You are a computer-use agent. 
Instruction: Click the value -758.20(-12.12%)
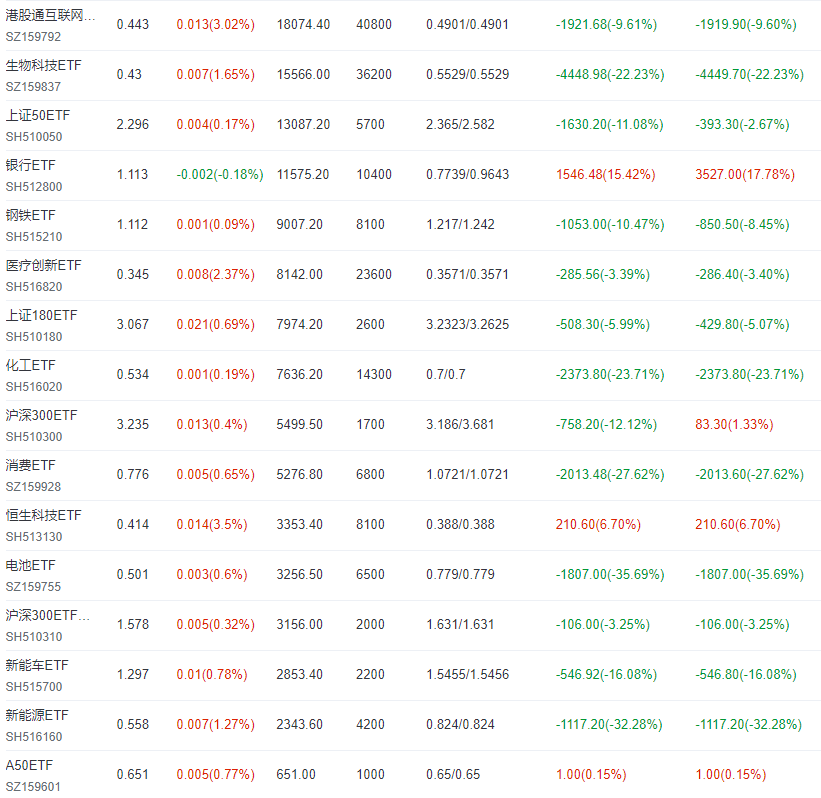pos(606,425)
